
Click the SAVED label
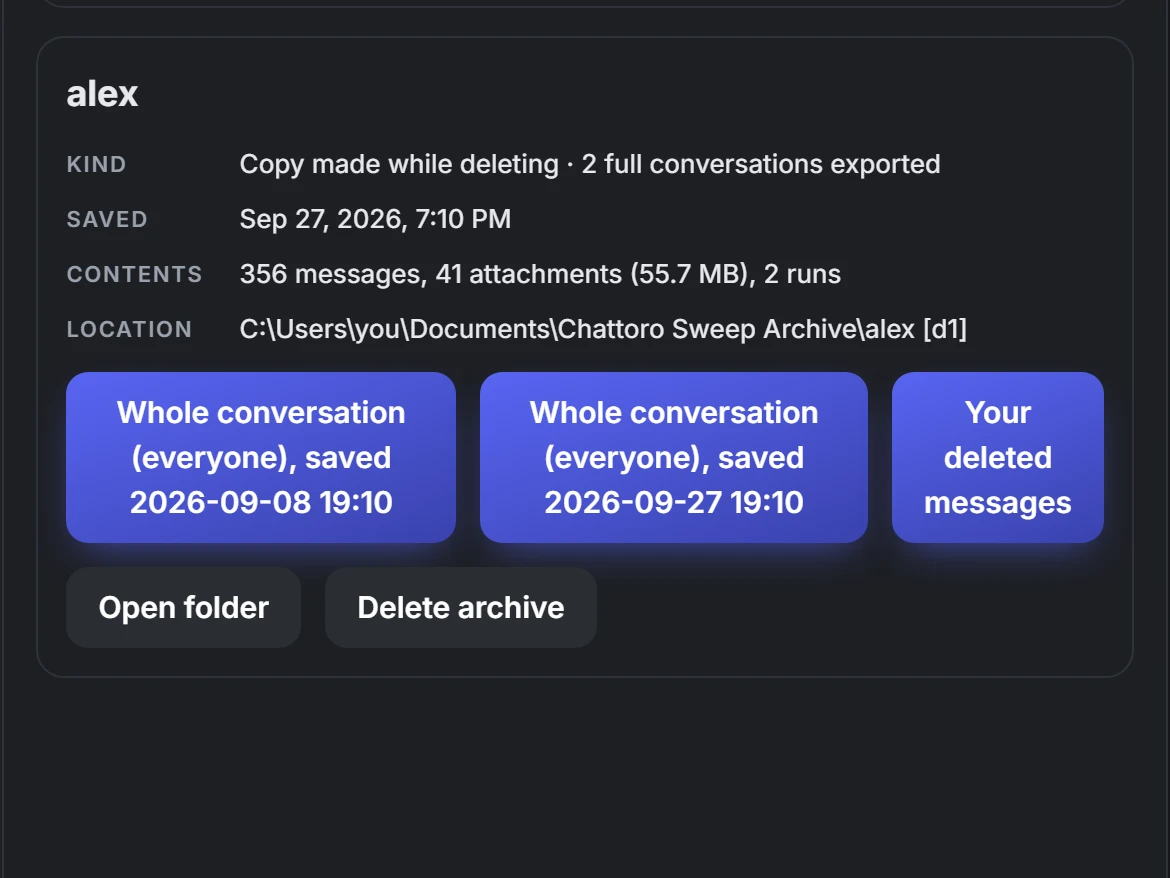(107, 219)
